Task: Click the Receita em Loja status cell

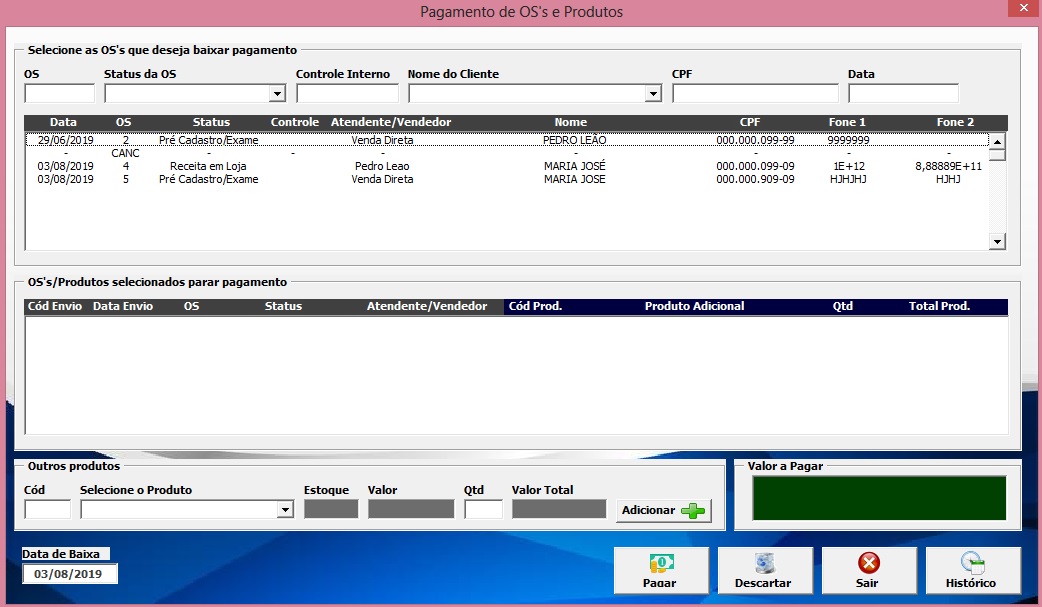Action: pyautogui.click(x=208, y=166)
